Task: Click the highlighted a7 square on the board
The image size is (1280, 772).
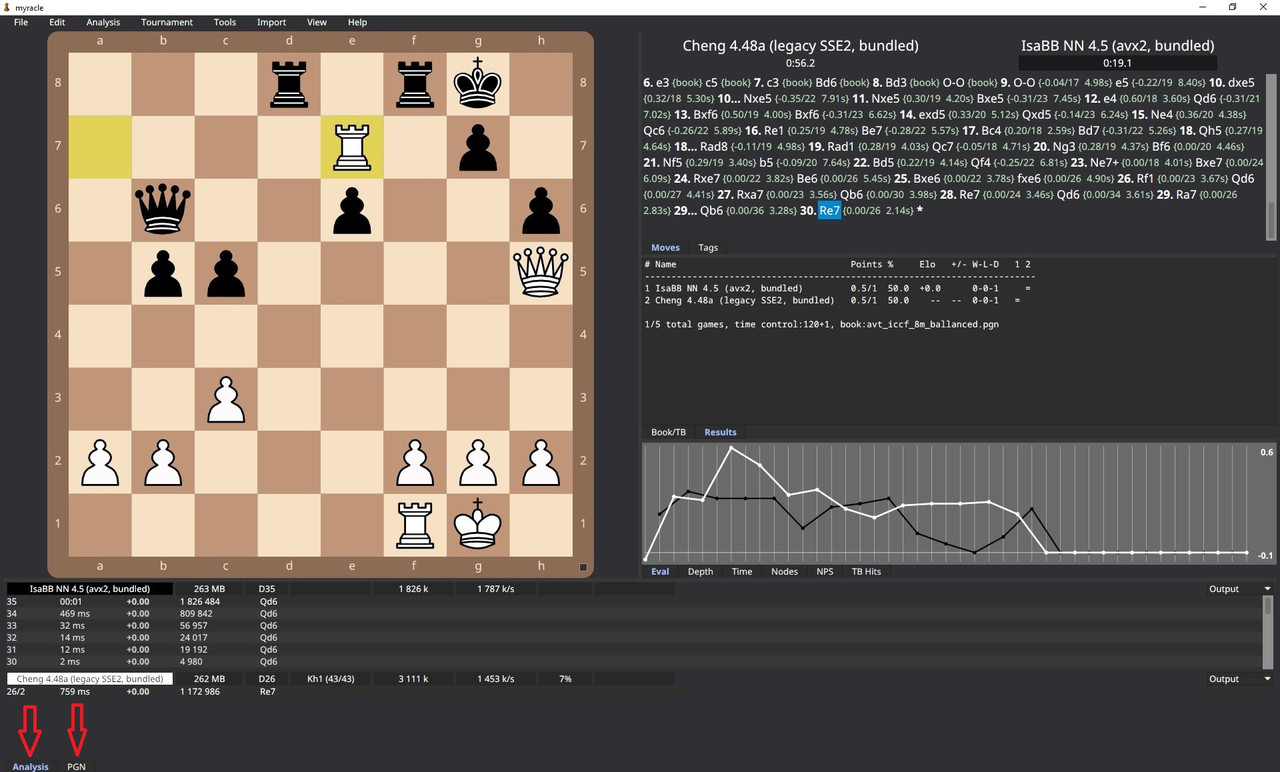Action: [100, 147]
